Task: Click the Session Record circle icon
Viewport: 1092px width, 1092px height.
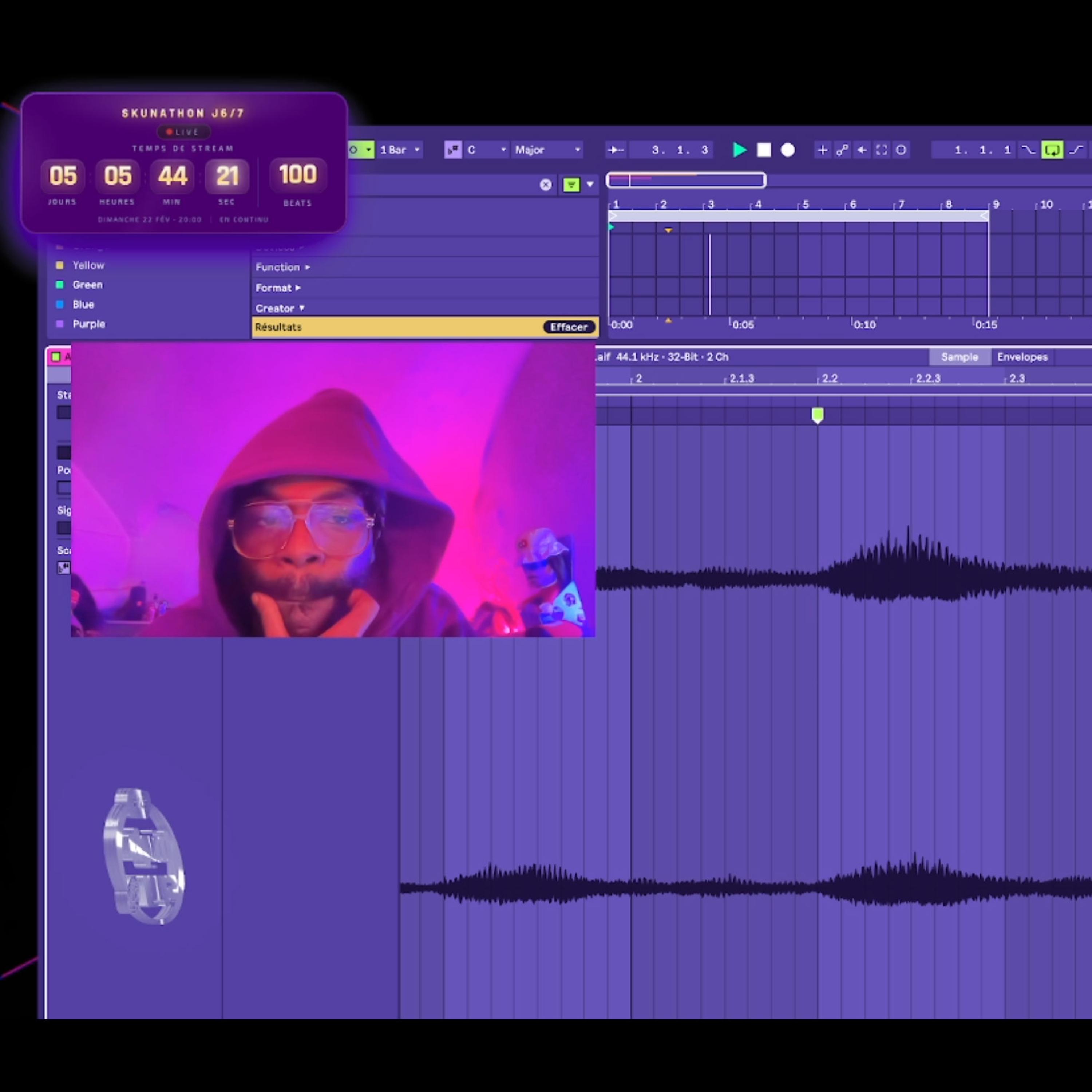Action: (x=901, y=150)
